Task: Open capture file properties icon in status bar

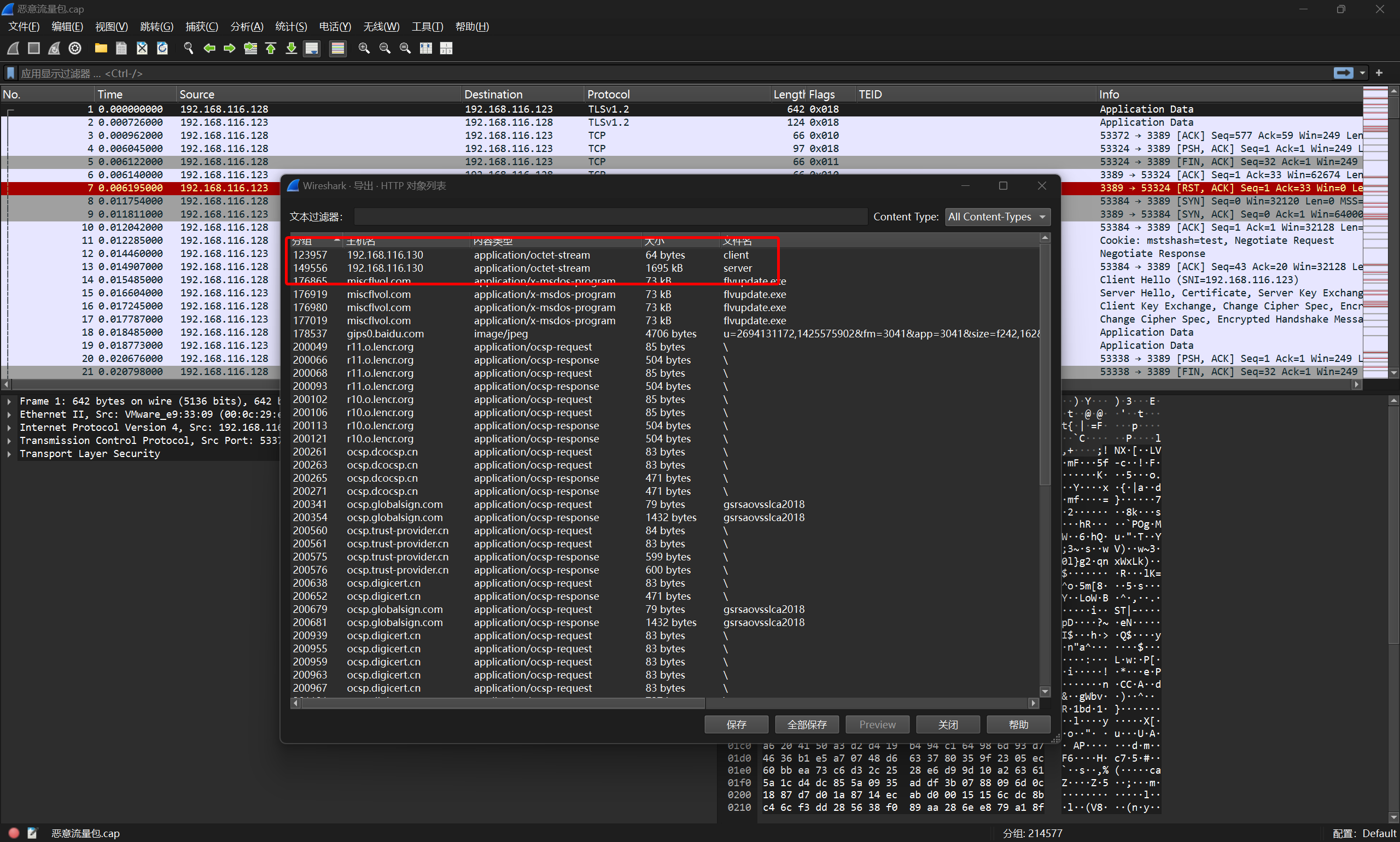Action: tap(32, 833)
